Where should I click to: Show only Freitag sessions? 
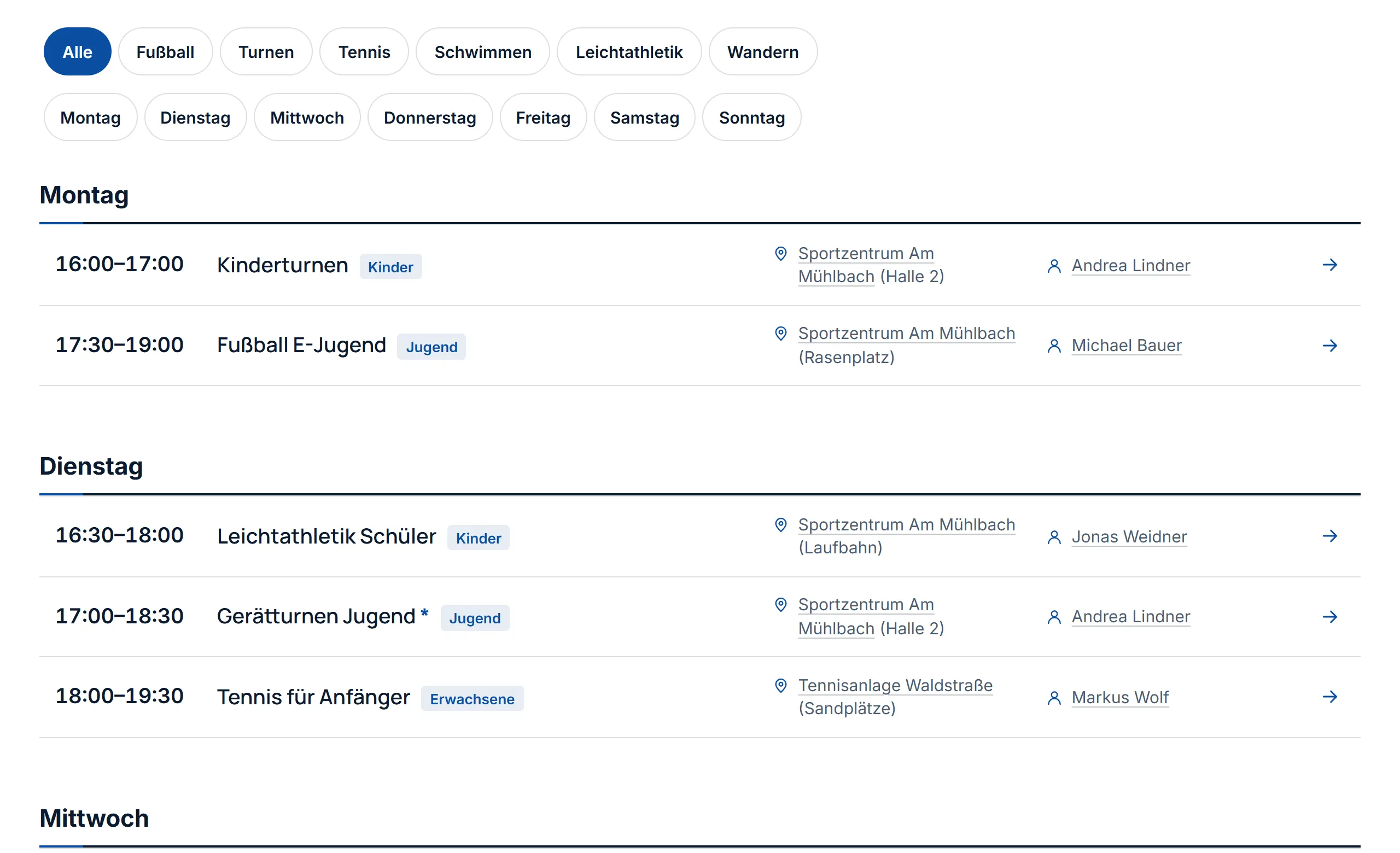click(x=543, y=118)
